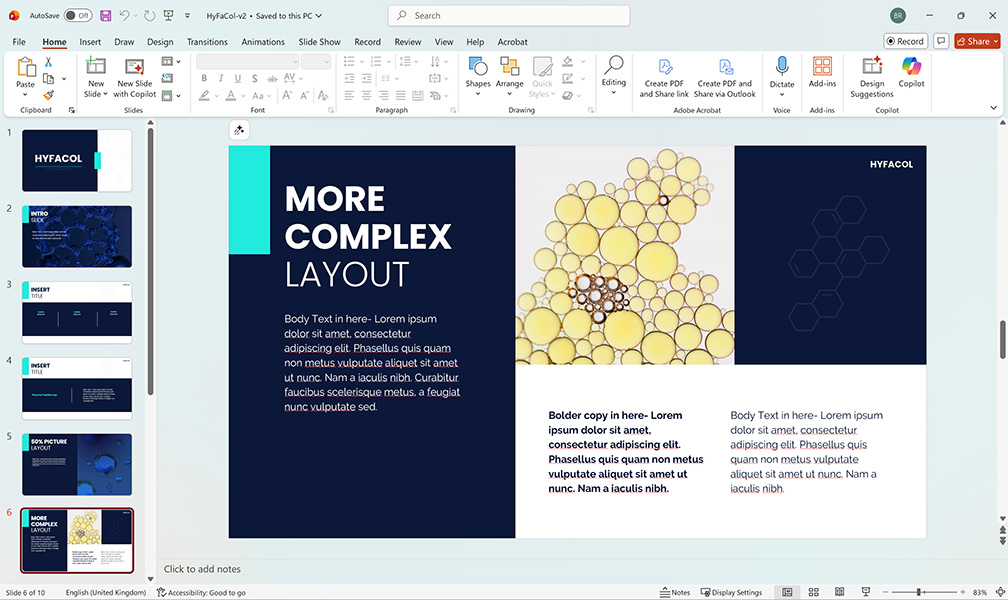Expand the Share button dropdown
The height and width of the screenshot is (600, 1008).
pos(995,41)
